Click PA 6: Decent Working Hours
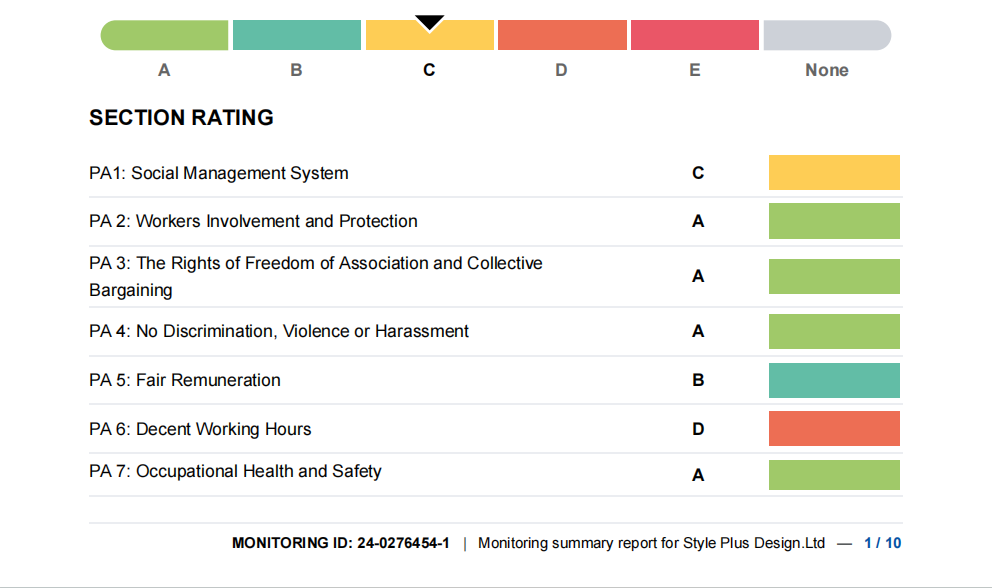 [200, 429]
